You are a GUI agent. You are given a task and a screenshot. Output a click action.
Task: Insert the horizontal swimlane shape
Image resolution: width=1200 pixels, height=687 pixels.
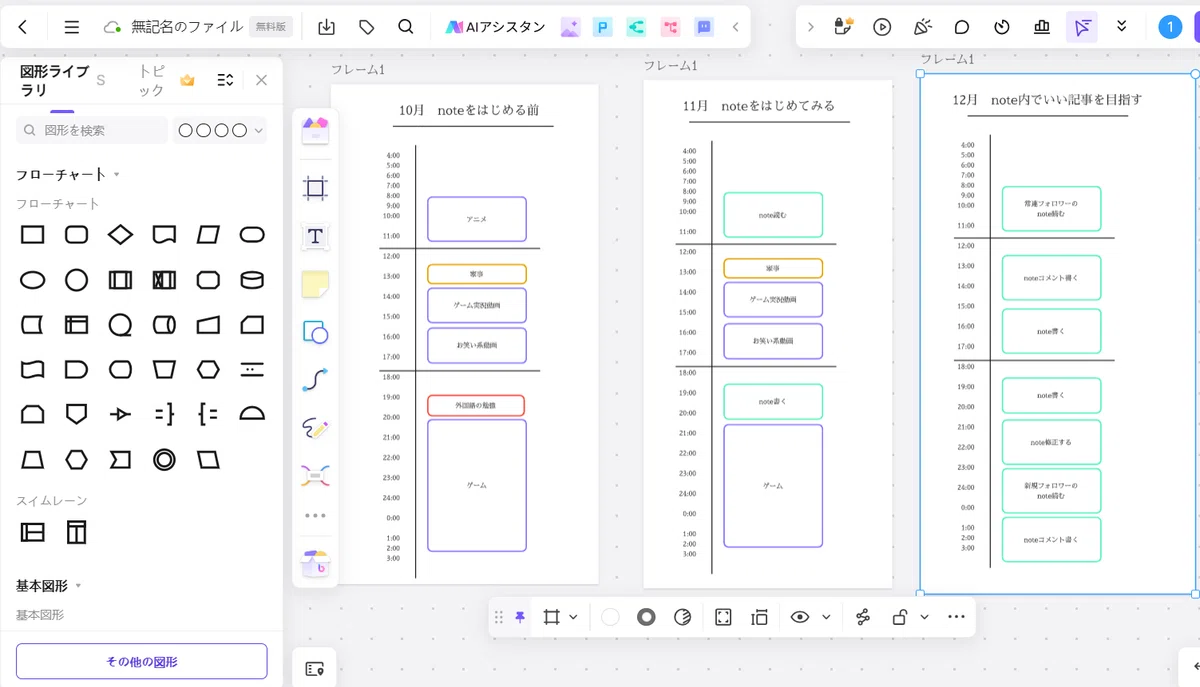tap(33, 532)
